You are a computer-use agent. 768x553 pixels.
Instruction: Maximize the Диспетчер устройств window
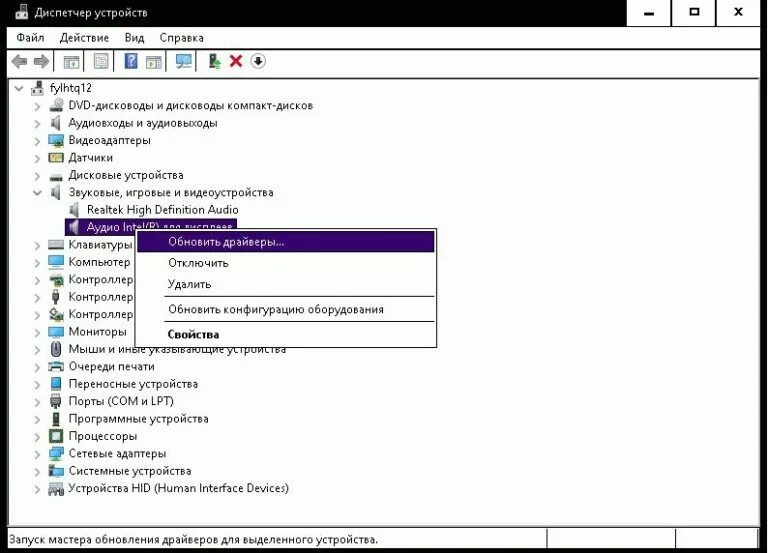point(694,13)
